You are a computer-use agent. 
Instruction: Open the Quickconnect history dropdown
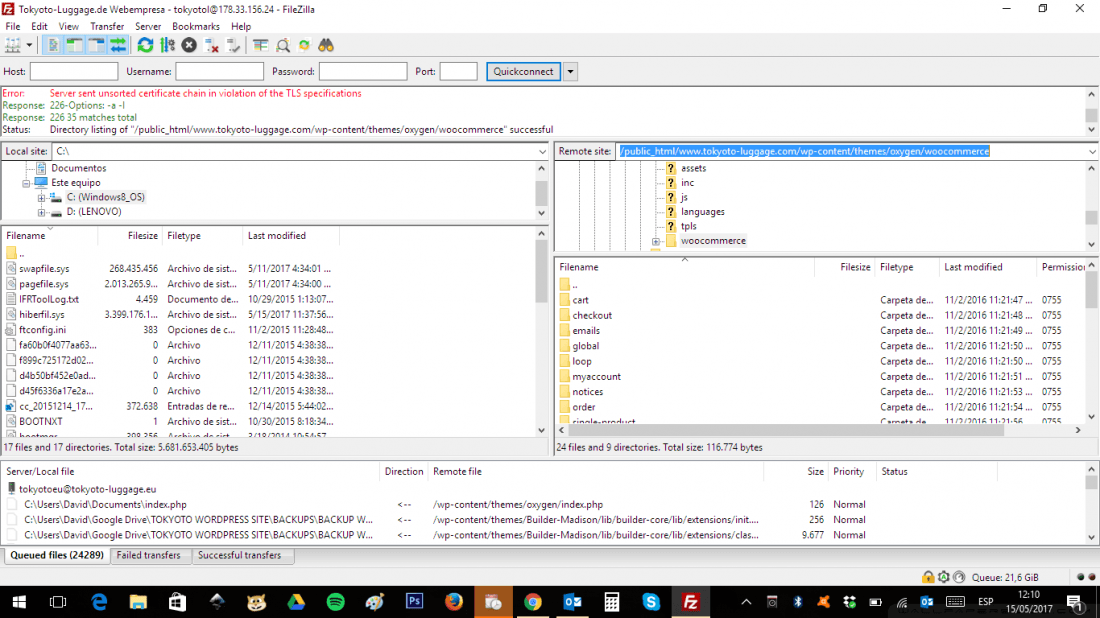coord(570,72)
